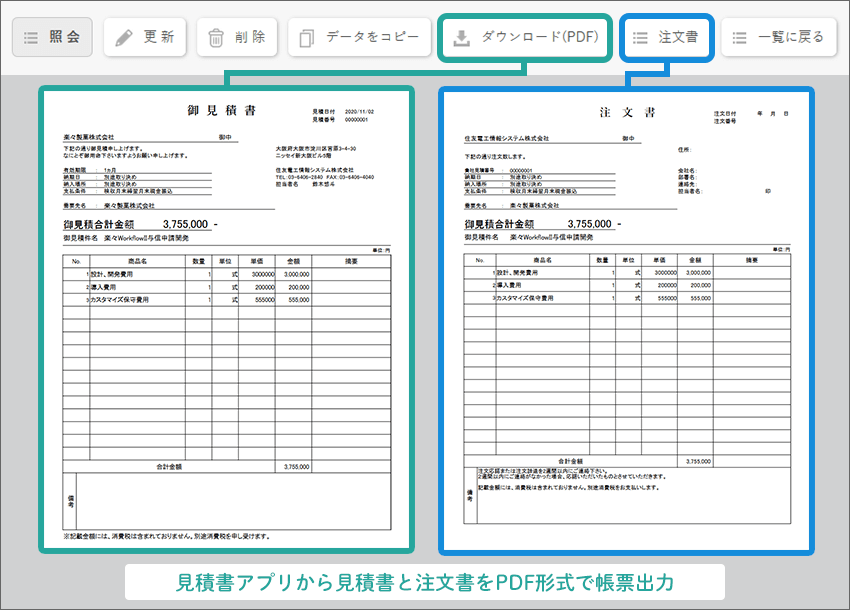Viewport: 850px width, 610px height.
Task: Click 見積番号 00000001 in the estimate header
Action: tap(340, 119)
